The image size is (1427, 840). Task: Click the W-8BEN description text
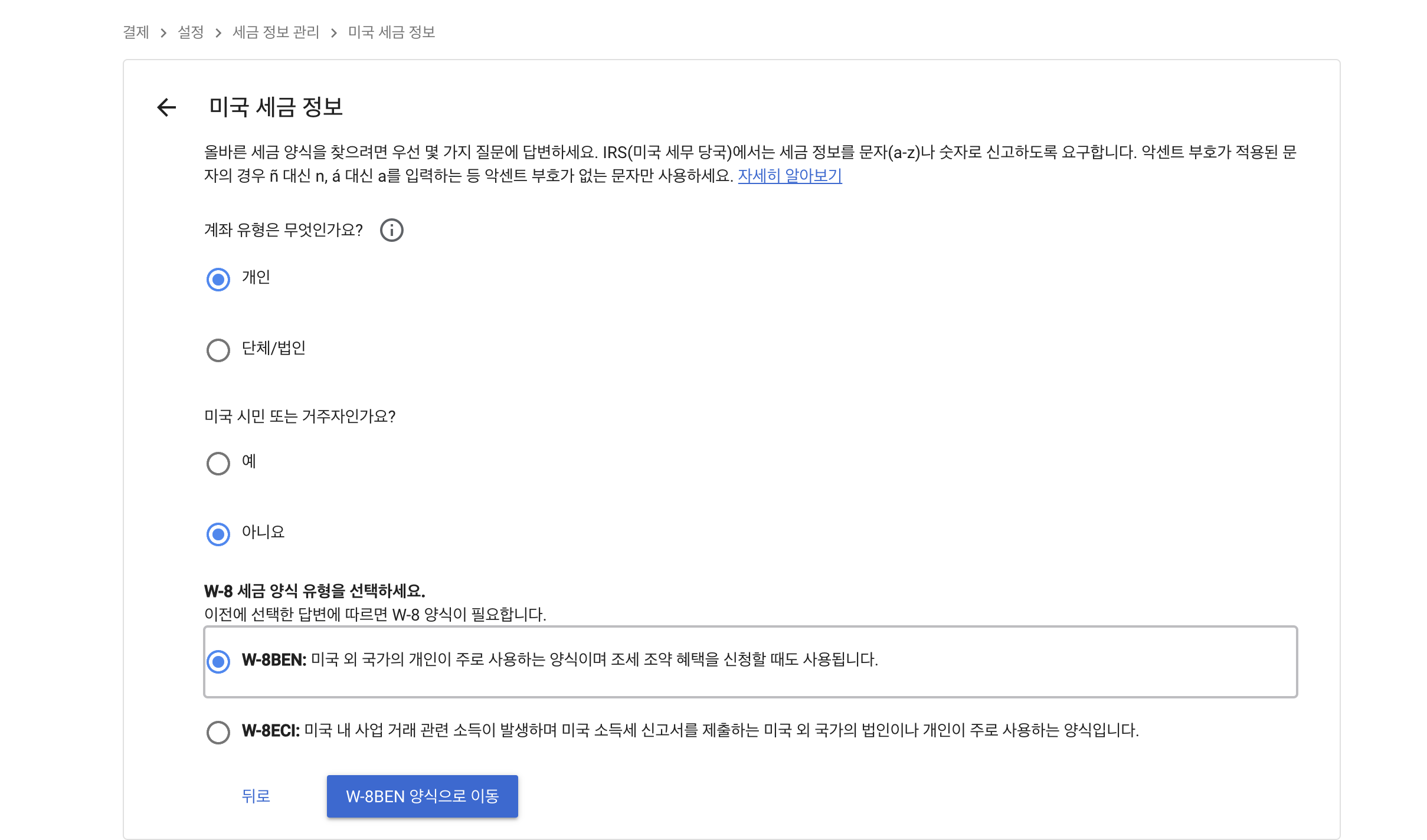coord(560,659)
